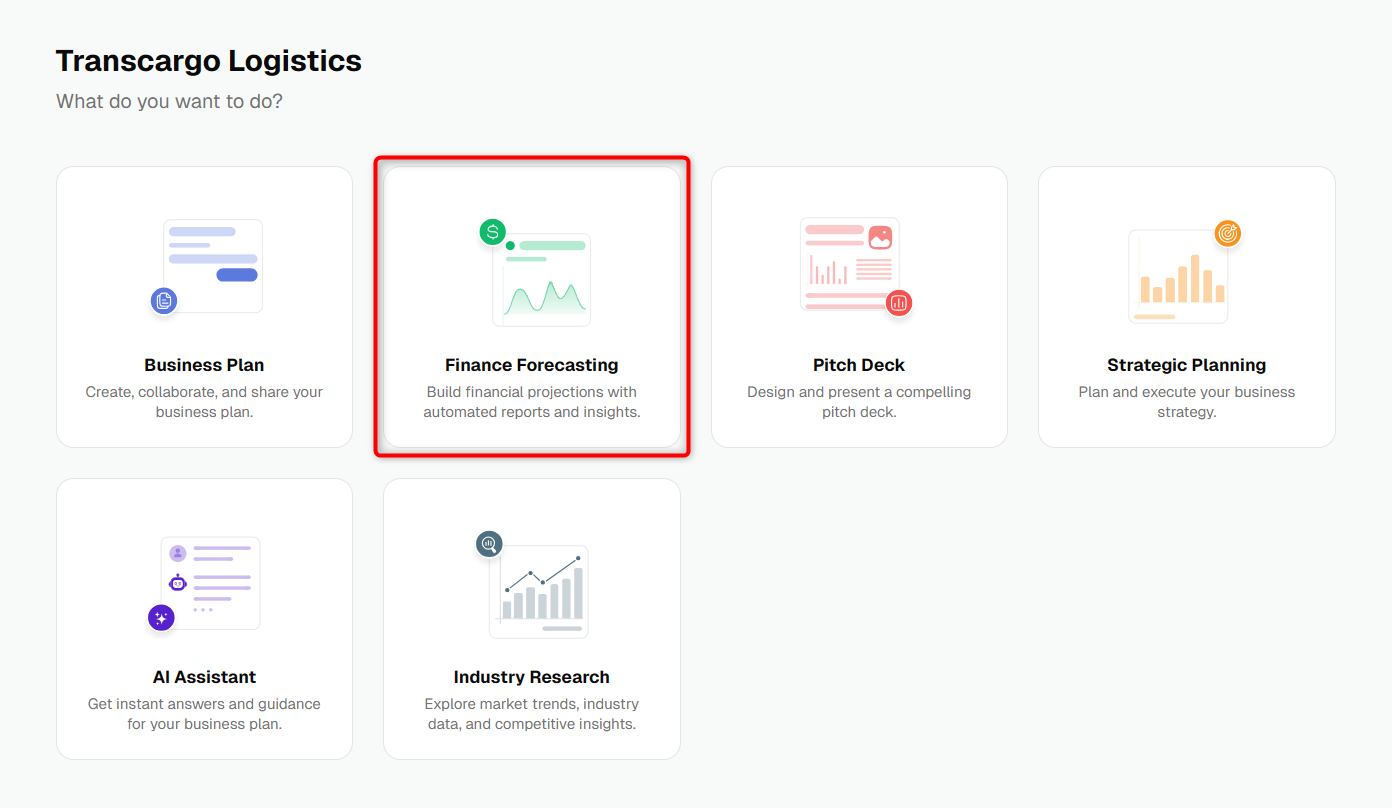1392x808 pixels.
Task: Click the robot icon in AI Assistant illustration
Action: [x=178, y=582]
